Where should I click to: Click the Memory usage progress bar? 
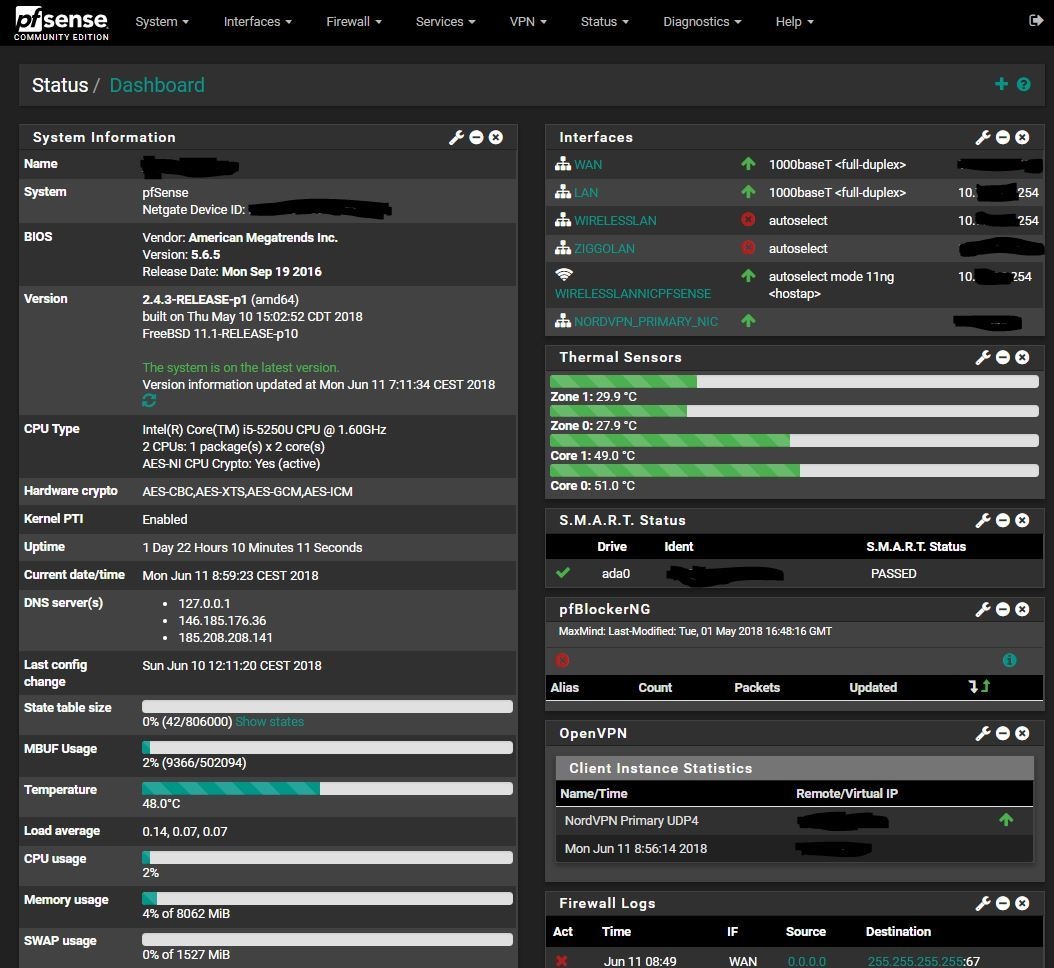pyautogui.click(x=327, y=899)
